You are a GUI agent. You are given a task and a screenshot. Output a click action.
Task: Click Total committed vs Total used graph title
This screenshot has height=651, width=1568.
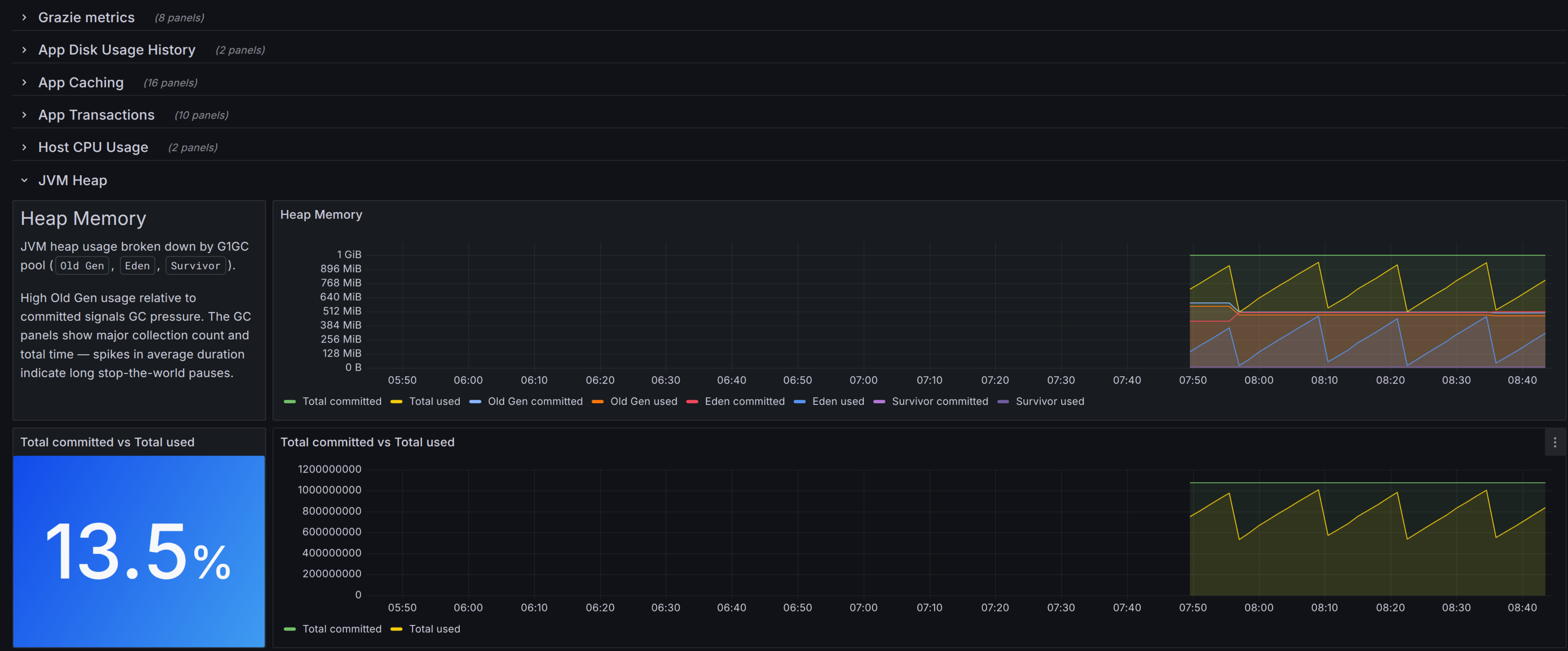367,442
